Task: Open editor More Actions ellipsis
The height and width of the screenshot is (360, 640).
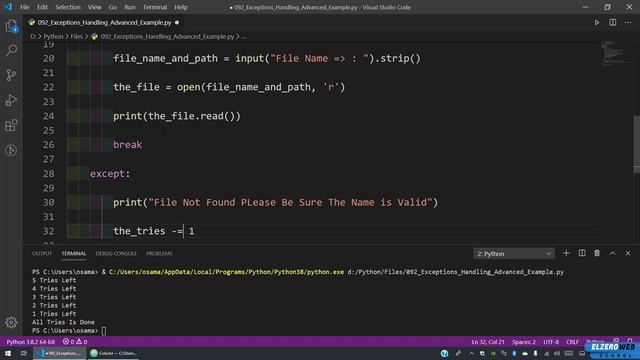Action: [628, 22]
